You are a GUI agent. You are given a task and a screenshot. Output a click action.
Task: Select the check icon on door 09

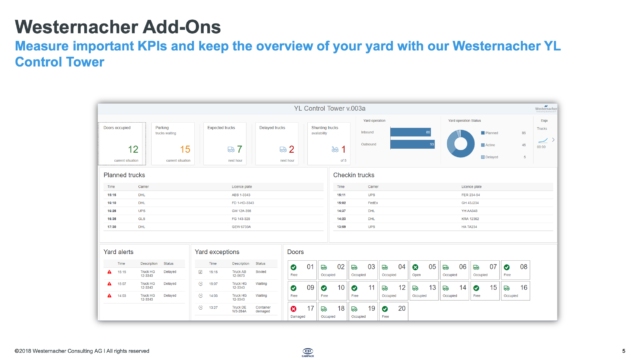pos(293,288)
